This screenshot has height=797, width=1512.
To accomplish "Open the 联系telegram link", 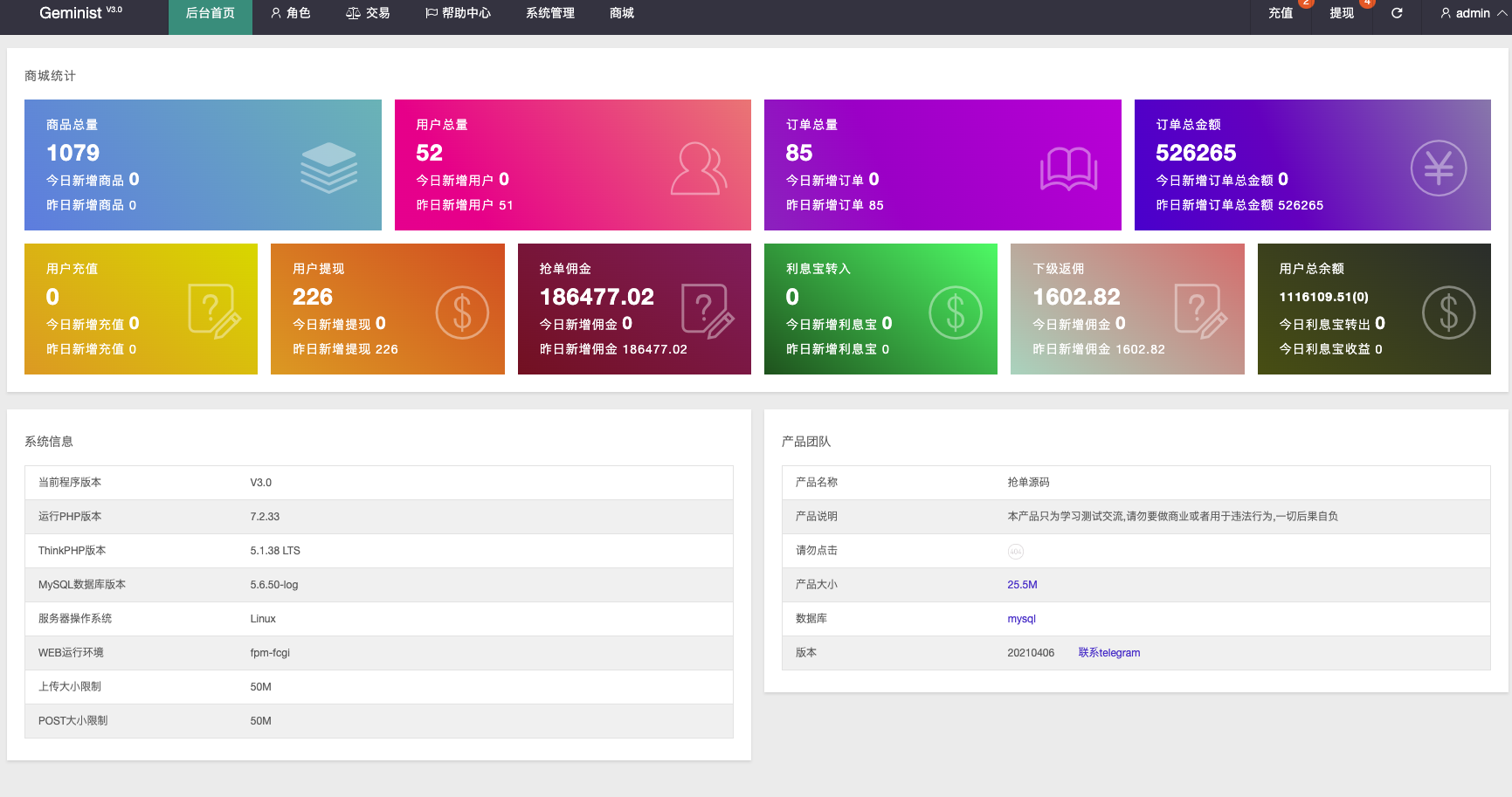I will [x=1108, y=653].
